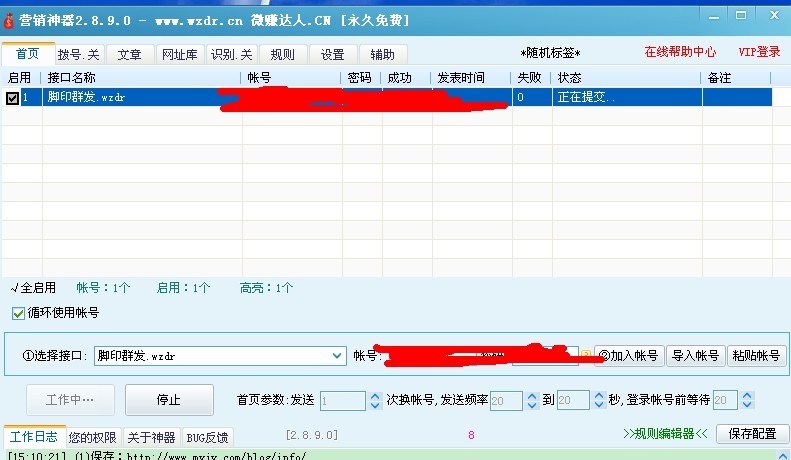Increase the 发送 count stepper
The width and height of the screenshot is (791, 460).
pos(375,396)
